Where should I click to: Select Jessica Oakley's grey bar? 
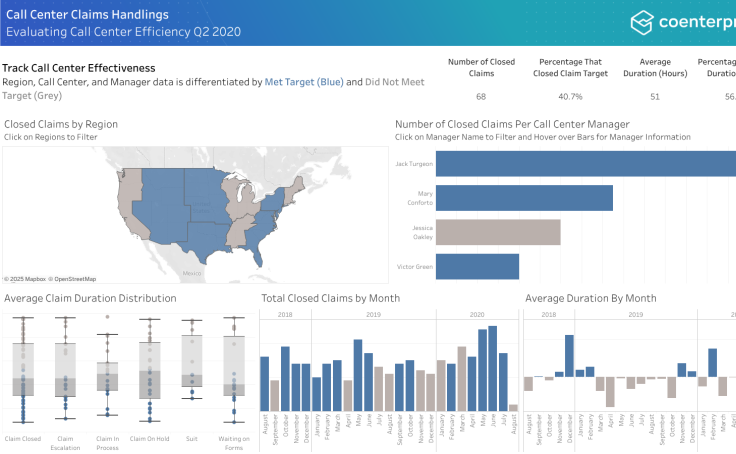499,232
